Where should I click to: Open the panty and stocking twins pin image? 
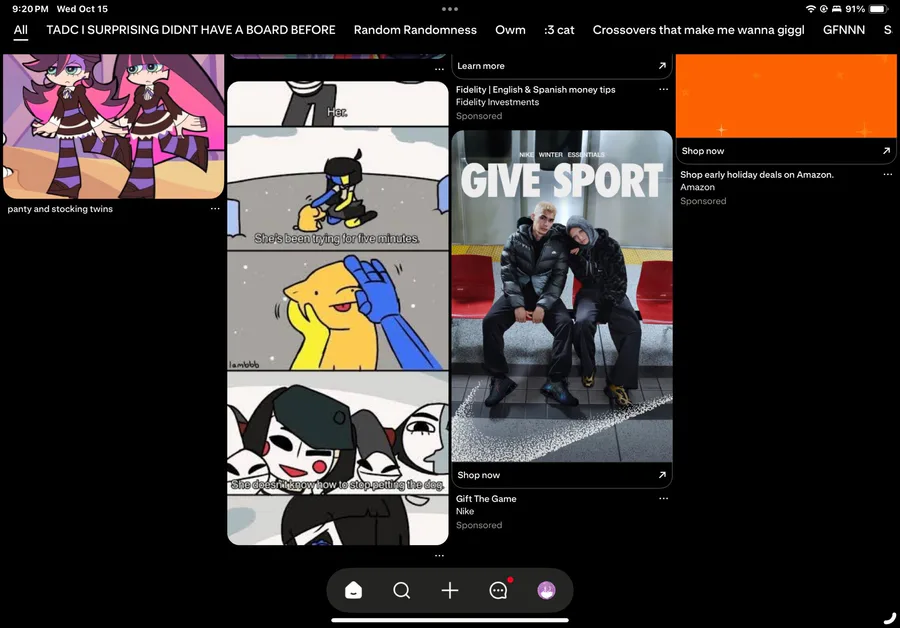113,126
